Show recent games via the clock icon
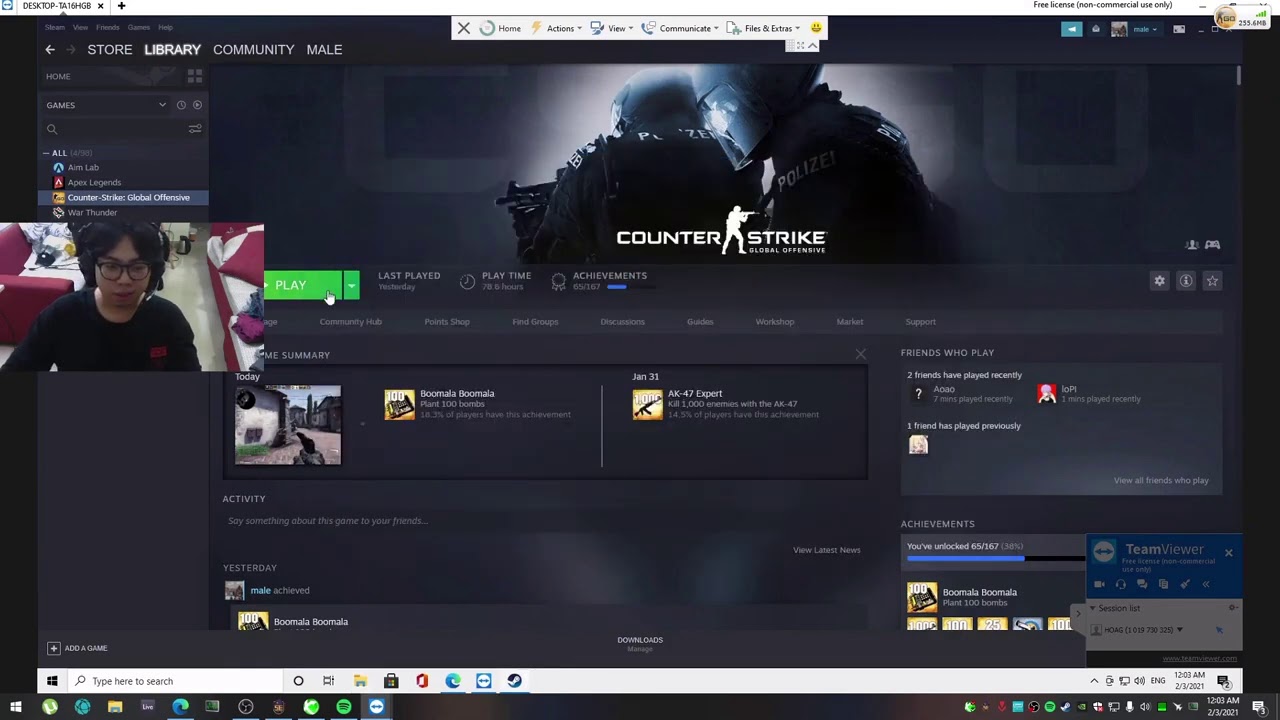This screenshot has height=720, width=1280. [x=181, y=105]
